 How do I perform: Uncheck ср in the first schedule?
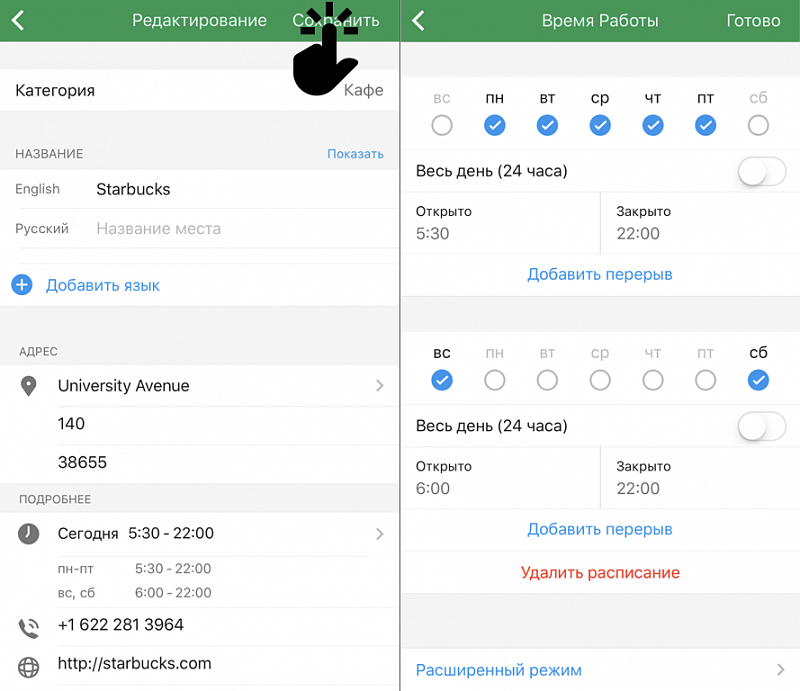600,125
